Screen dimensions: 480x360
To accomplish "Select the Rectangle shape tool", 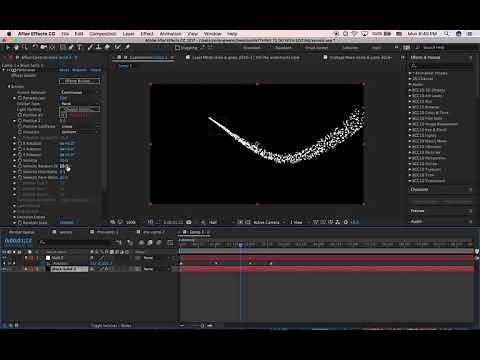I will [x=63, y=47].
